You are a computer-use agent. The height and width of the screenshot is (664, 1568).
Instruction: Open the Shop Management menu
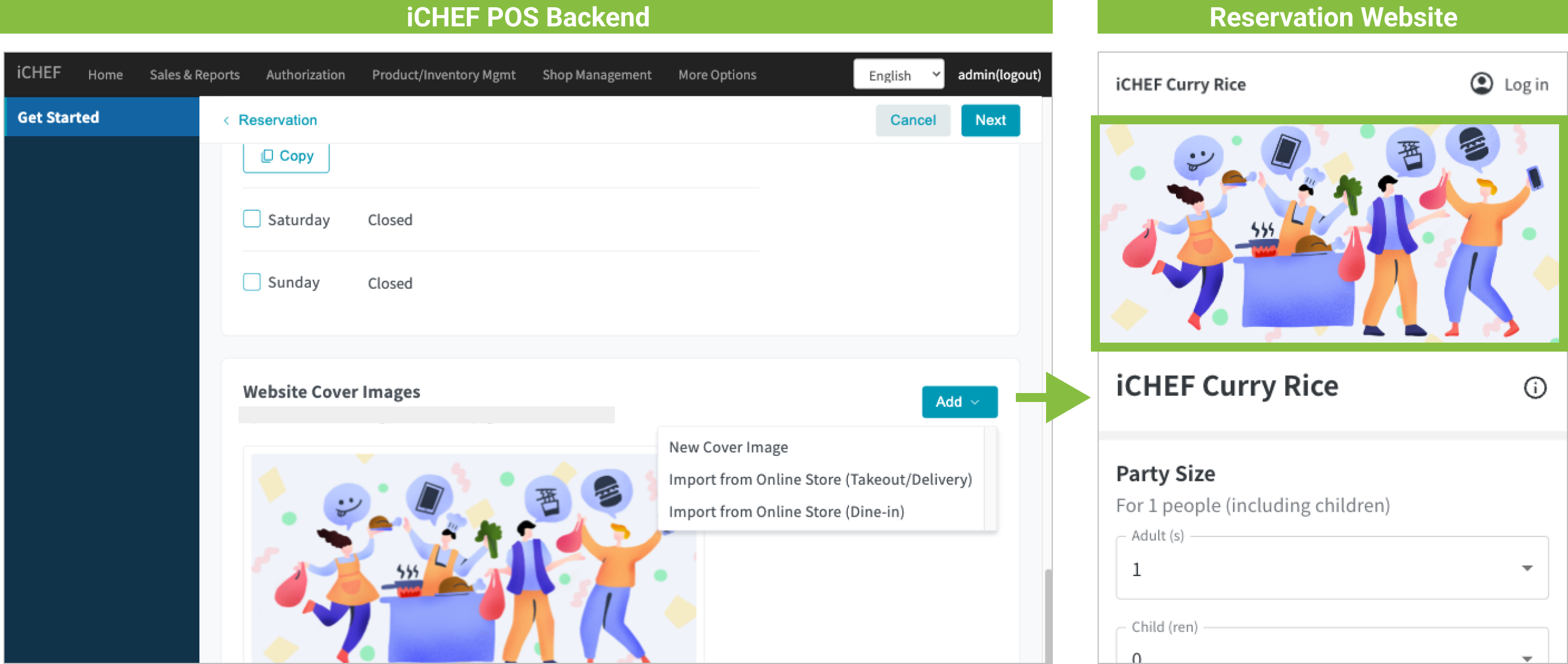coord(596,75)
